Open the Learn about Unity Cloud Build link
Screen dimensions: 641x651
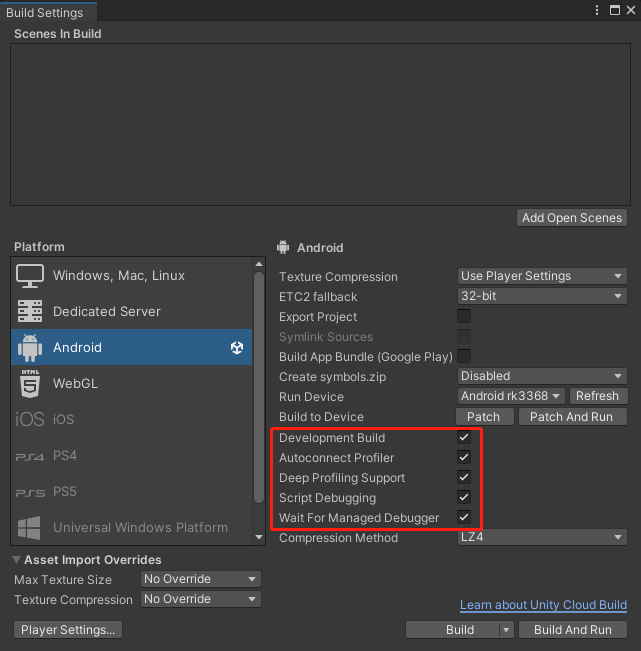(x=543, y=606)
